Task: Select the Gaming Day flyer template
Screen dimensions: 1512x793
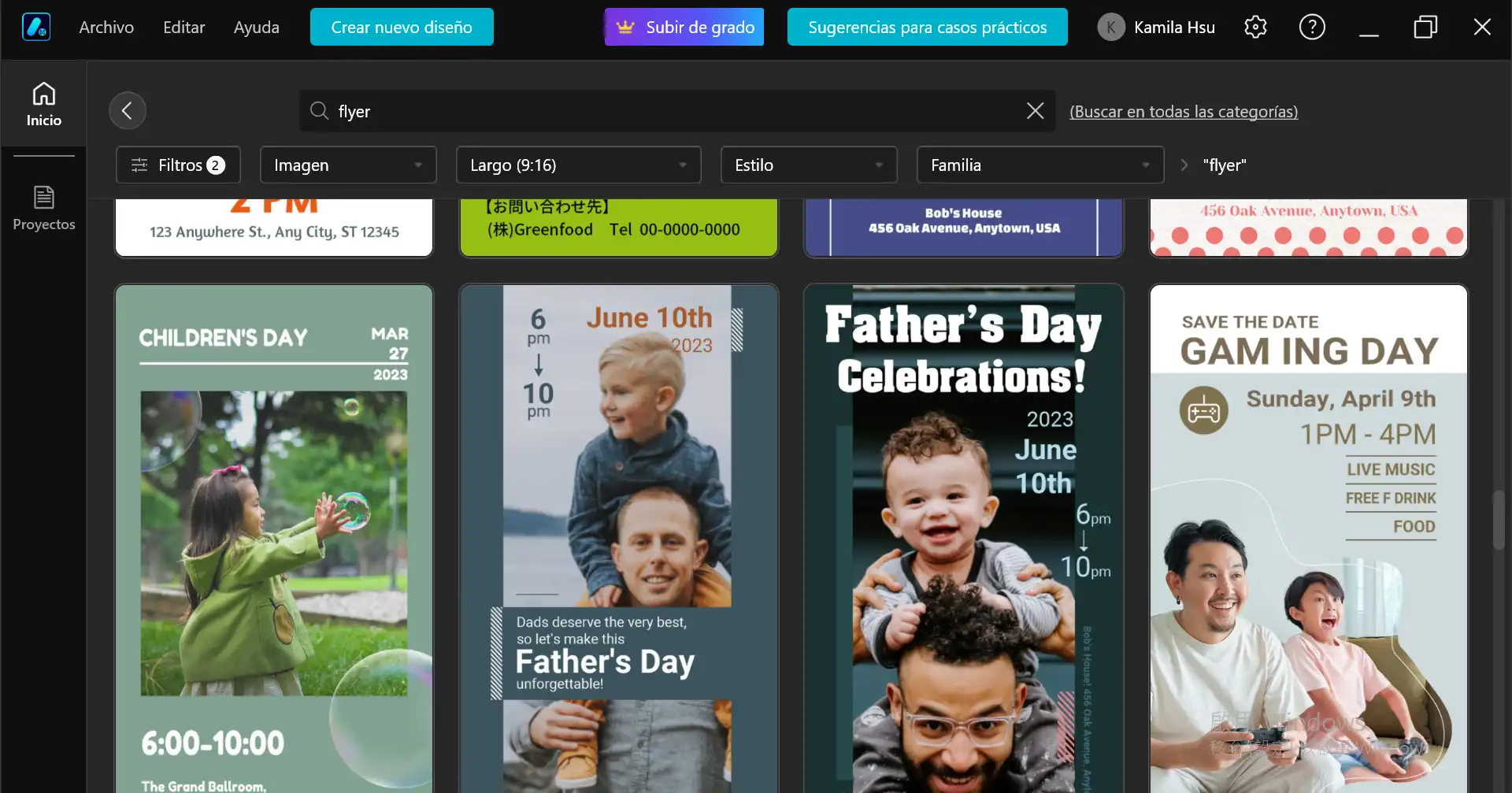Action: click(x=1309, y=539)
